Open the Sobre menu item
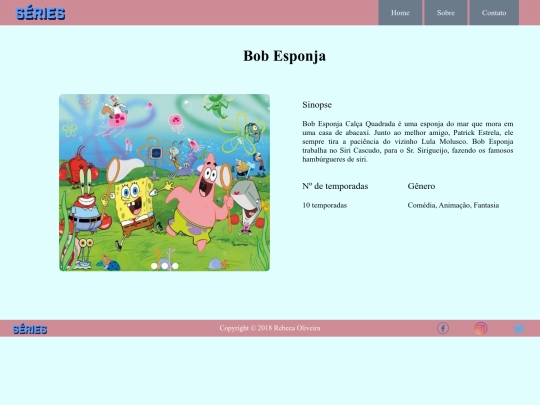Image resolution: width=540 pixels, height=405 pixels. pos(446,13)
